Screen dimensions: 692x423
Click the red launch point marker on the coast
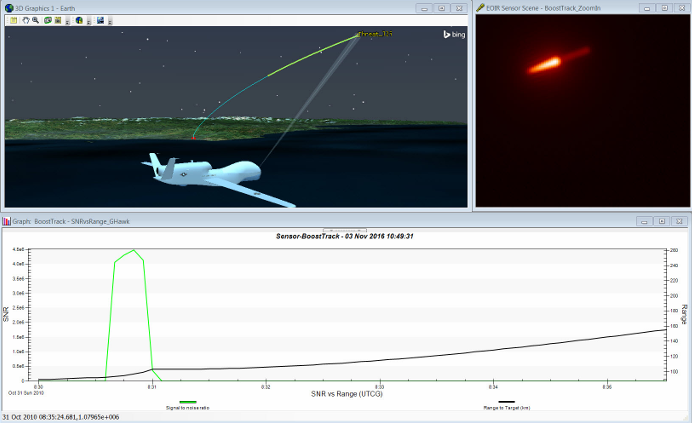tap(193, 138)
